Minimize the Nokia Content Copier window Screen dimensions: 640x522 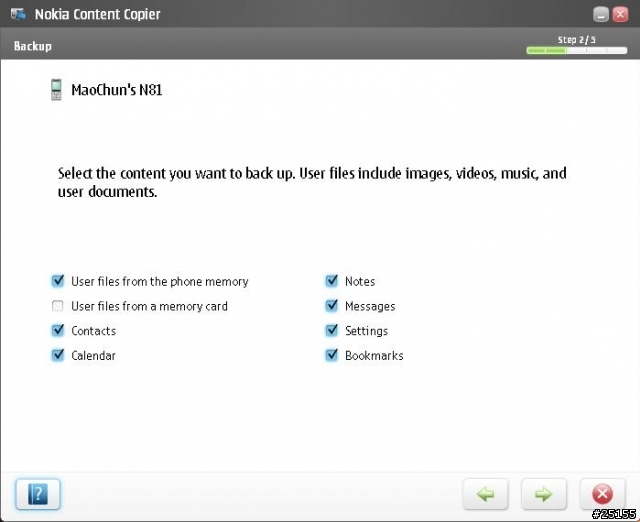click(x=601, y=15)
